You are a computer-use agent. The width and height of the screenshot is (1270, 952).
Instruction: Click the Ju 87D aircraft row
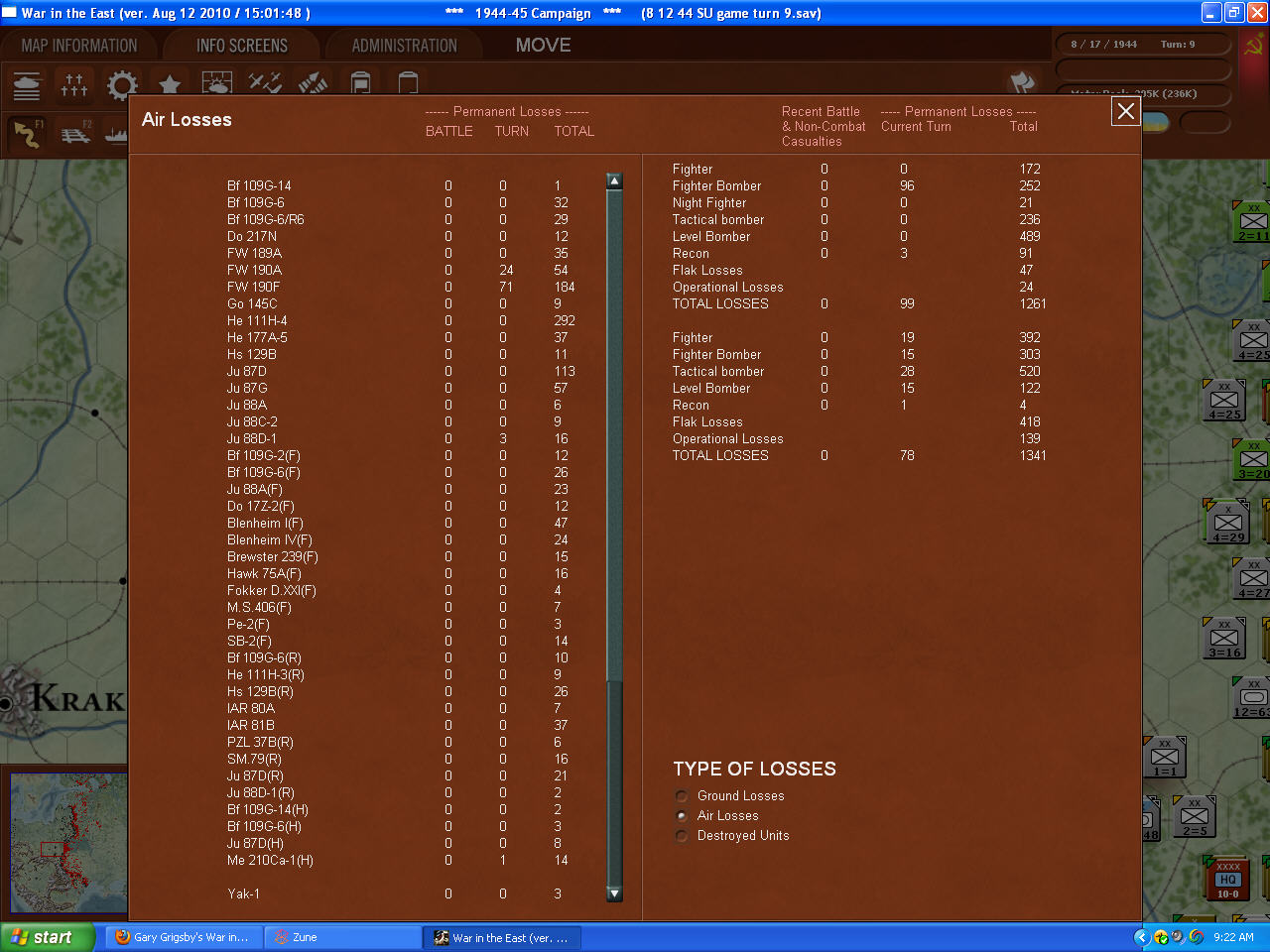pyautogui.click(x=401, y=371)
